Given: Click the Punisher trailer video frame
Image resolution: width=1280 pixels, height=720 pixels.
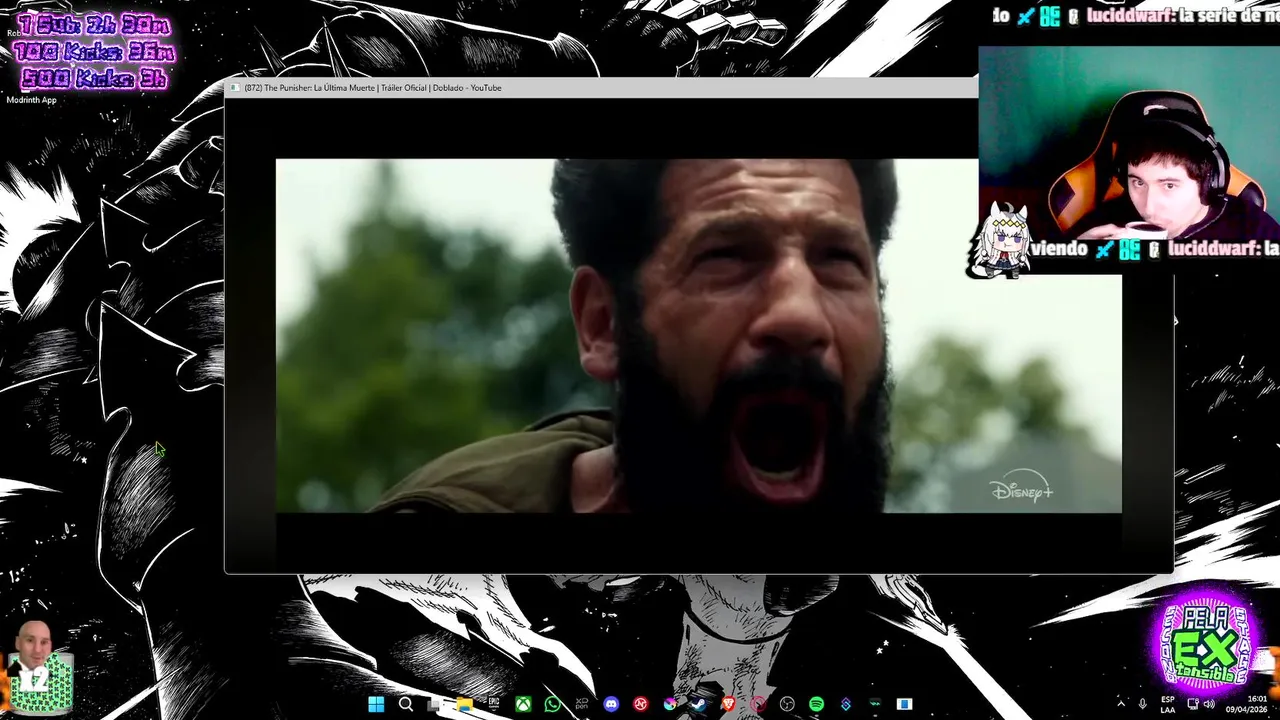Looking at the screenshot, I should tap(698, 335).
